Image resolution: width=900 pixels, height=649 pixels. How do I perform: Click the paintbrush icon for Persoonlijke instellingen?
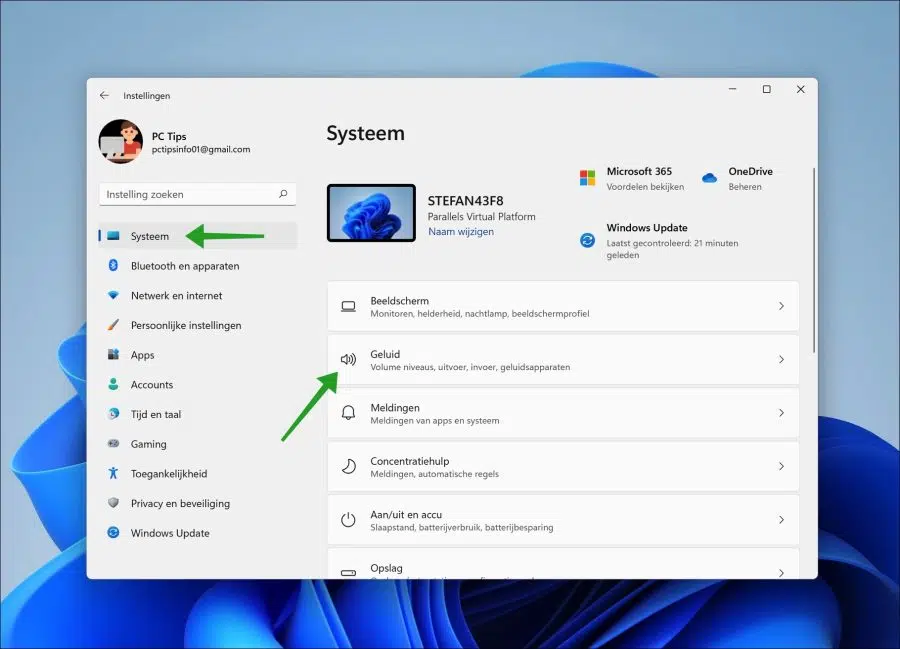click(113, 325)
